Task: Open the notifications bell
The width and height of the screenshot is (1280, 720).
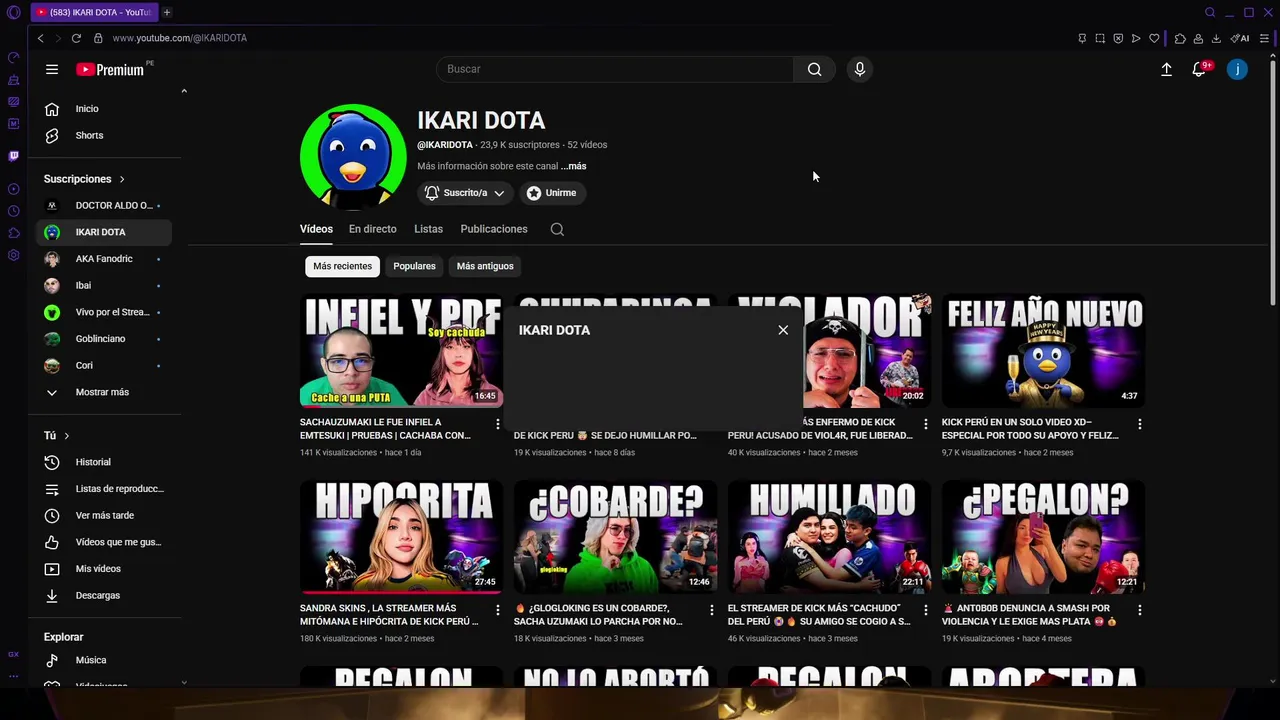Action: click(1199, 69)
